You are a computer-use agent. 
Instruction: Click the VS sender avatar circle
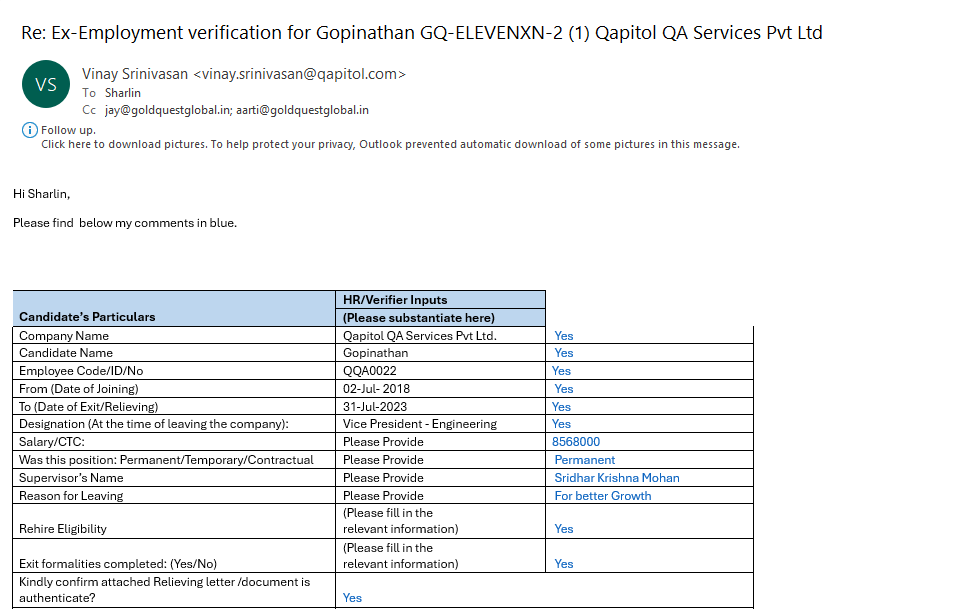tap(46, 85)
